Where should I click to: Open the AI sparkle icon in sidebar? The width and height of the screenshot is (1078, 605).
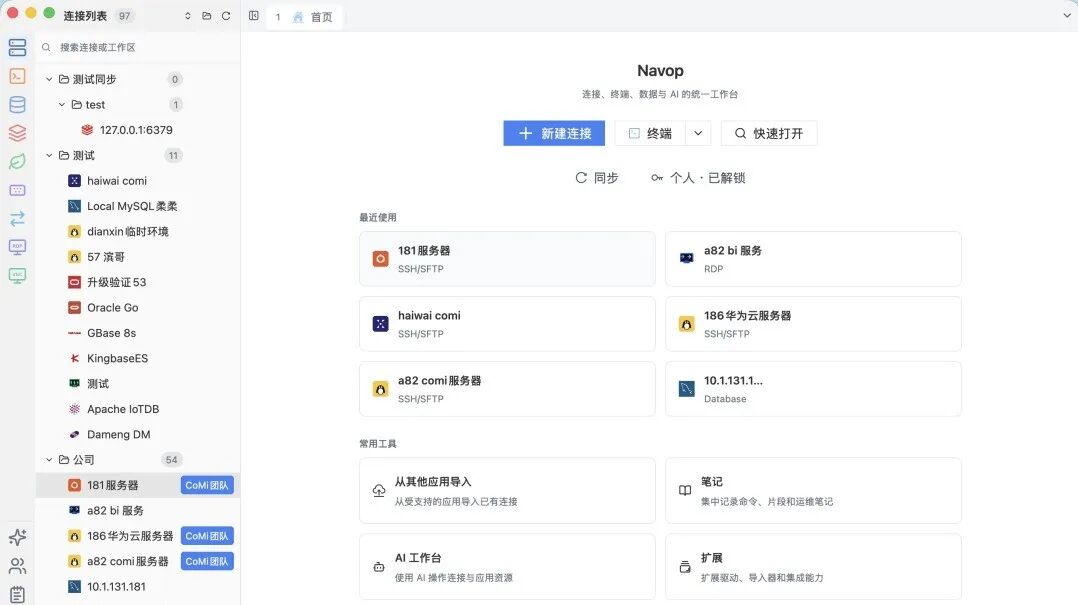pyautogui.click(x=17, y=537)
